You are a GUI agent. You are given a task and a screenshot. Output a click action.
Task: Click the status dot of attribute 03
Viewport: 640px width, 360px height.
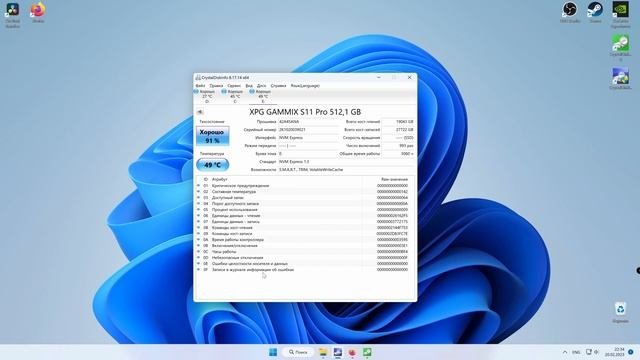pyautogui.click(x=199, y=198)
